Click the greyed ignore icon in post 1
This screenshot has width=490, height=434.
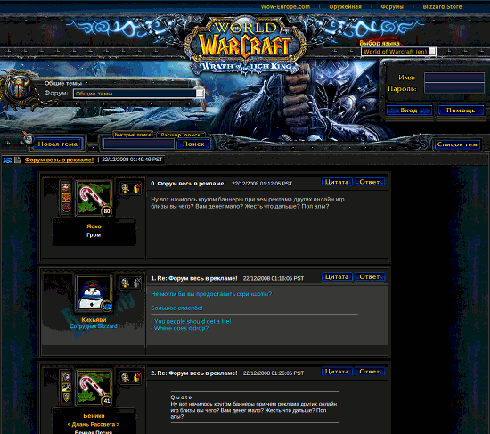click(137, 283)
